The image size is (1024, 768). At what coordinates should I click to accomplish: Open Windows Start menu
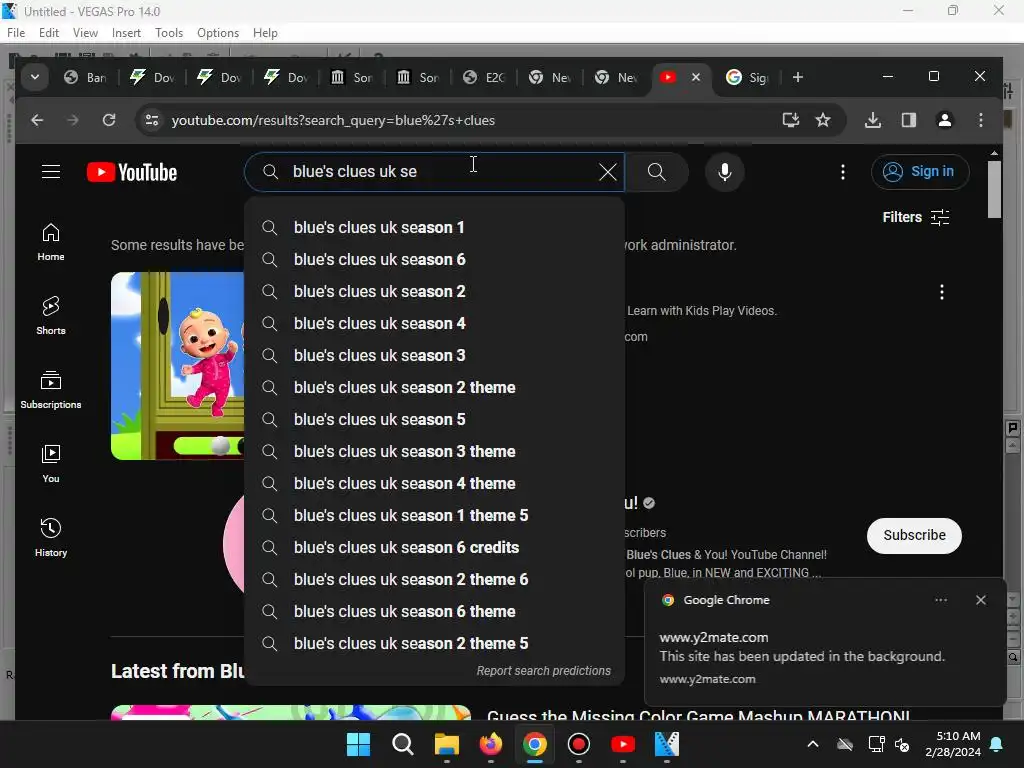(x=358, y=744)
